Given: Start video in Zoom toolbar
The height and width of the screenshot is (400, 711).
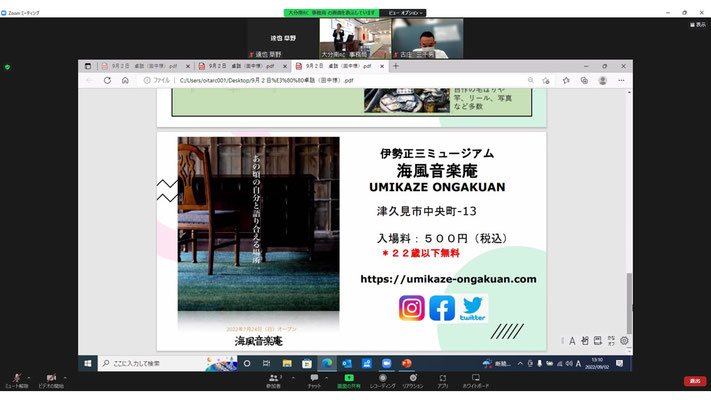Looking at the screenshot, I should click(51, 380).
